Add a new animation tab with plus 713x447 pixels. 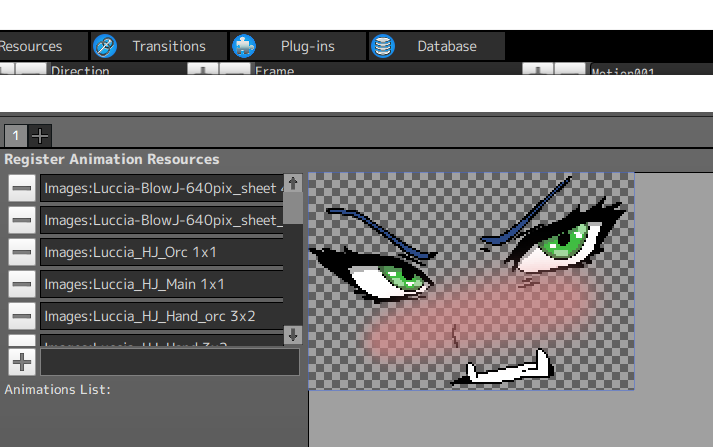click(40, 136)
